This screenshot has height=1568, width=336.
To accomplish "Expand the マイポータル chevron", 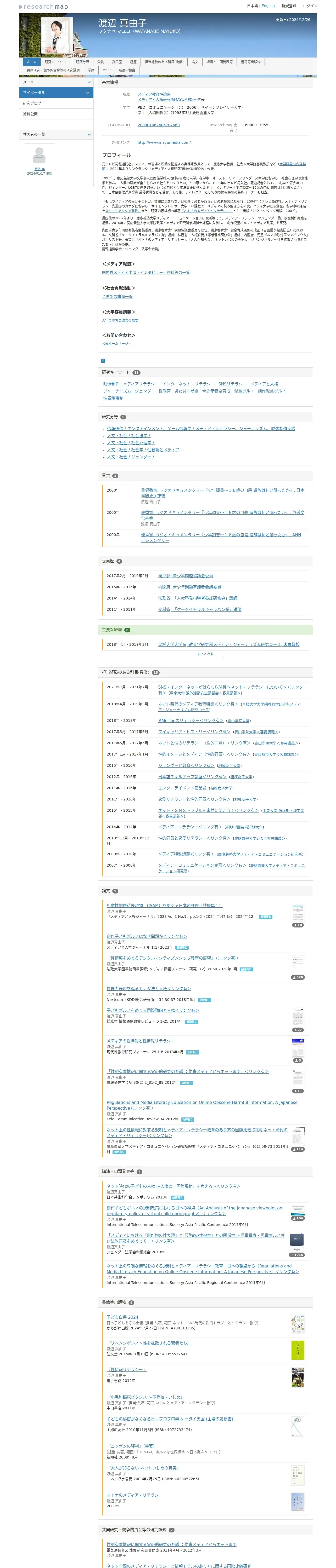I will pyautogui.click(x=88, y=93).
